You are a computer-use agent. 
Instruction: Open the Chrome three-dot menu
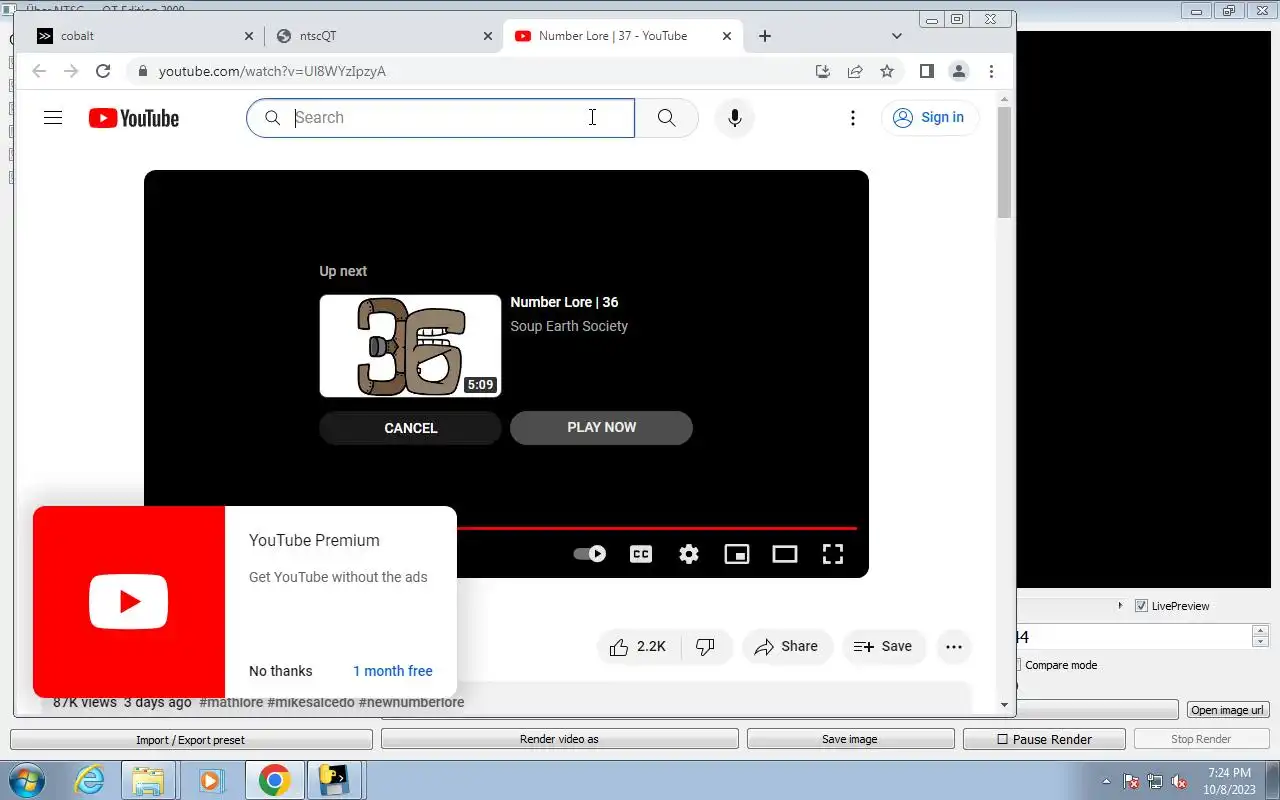991,71
